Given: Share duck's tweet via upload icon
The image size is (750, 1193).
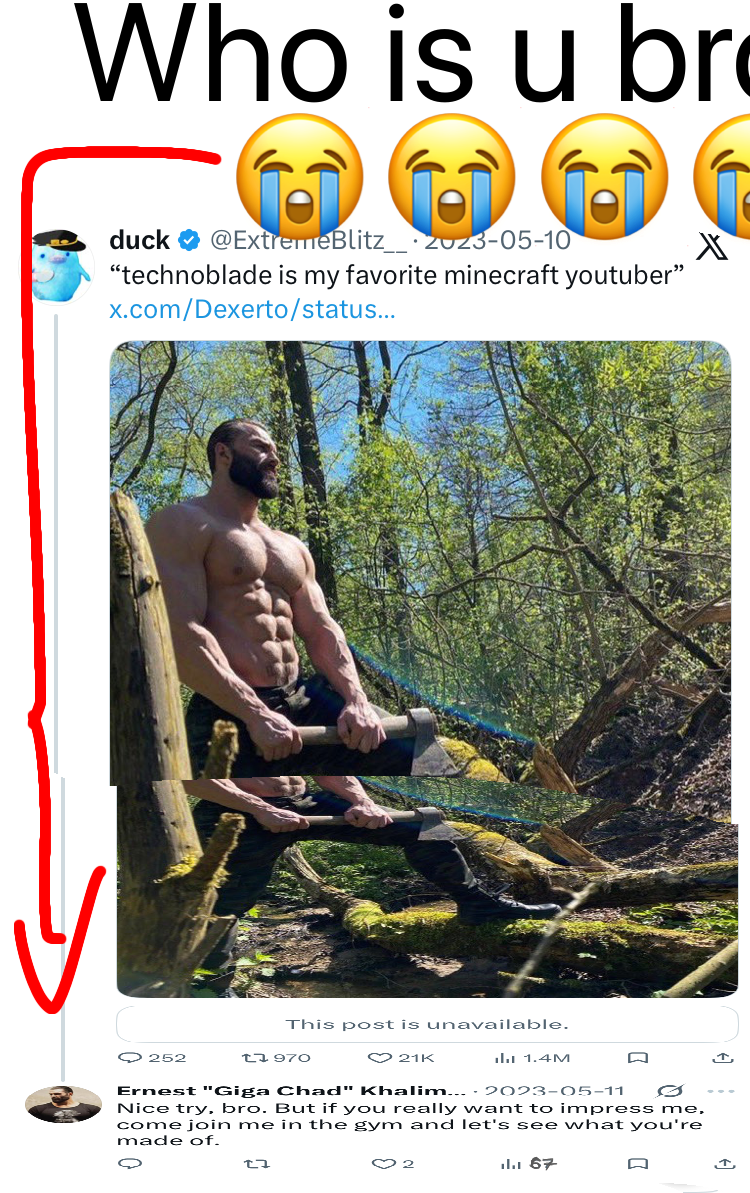Looking at the screenshot, I should pyautogui.click(x=723, y=1058).
